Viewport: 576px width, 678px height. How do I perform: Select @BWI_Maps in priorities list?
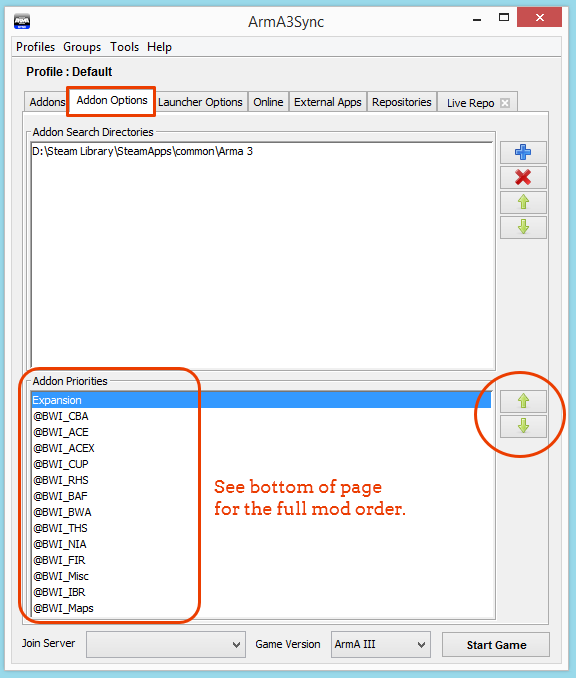tap(261, 608)
